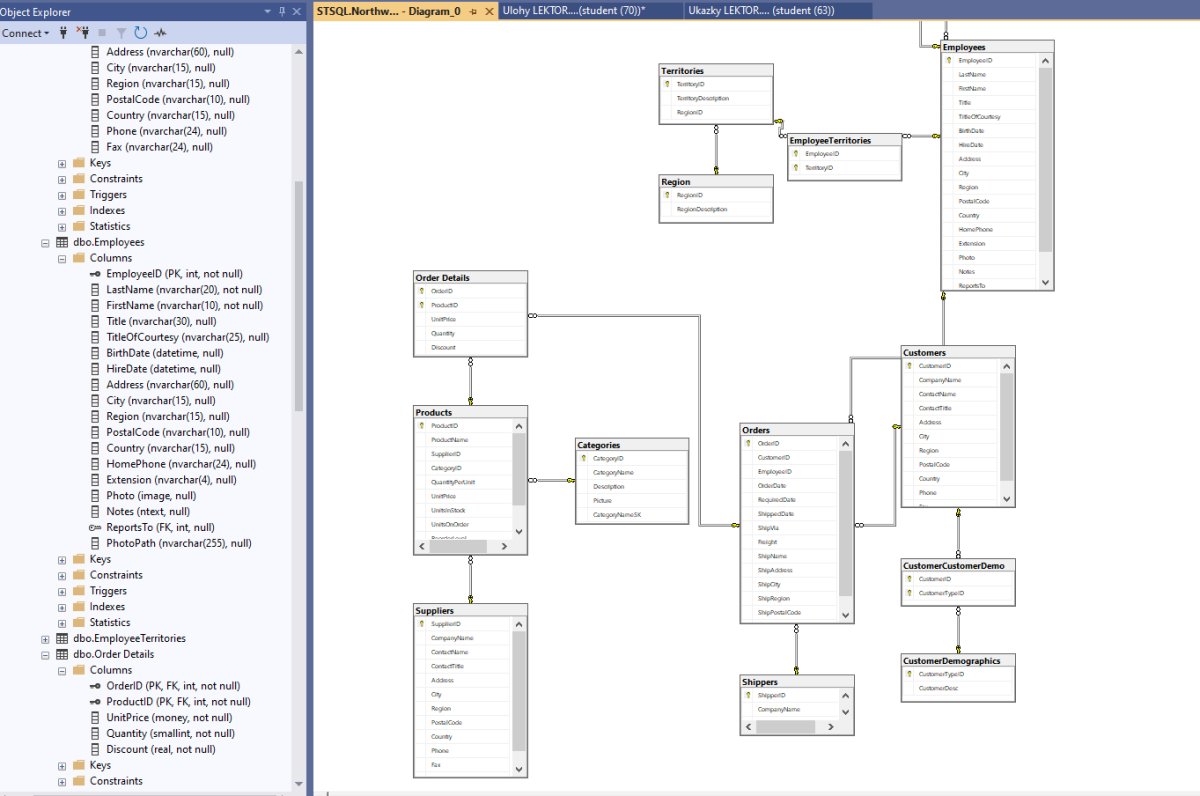
Task: Select the dbo.Employees table icon in tree
Action: click(62, 242)
